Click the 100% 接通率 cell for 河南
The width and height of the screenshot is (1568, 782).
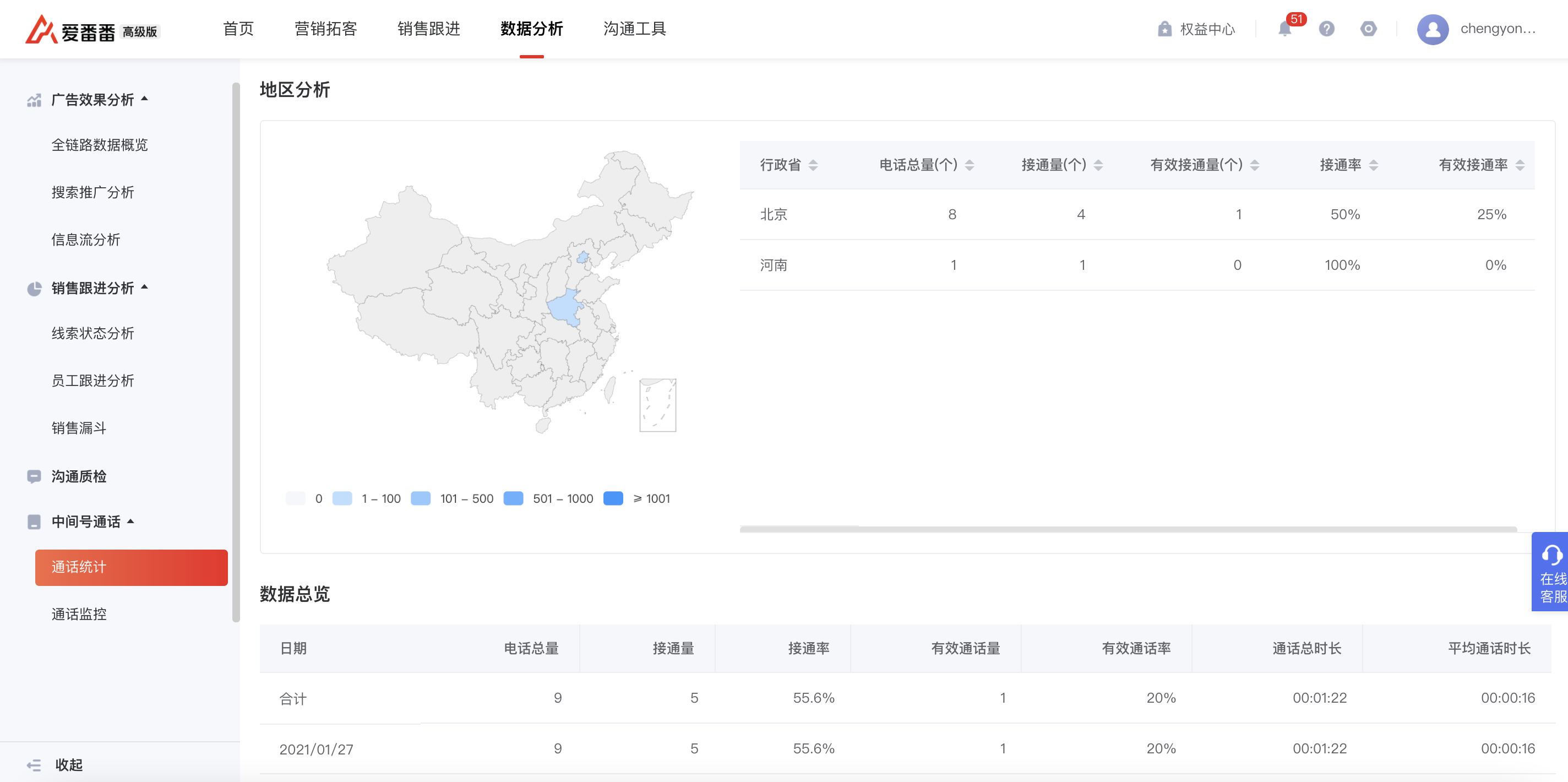1342,265
